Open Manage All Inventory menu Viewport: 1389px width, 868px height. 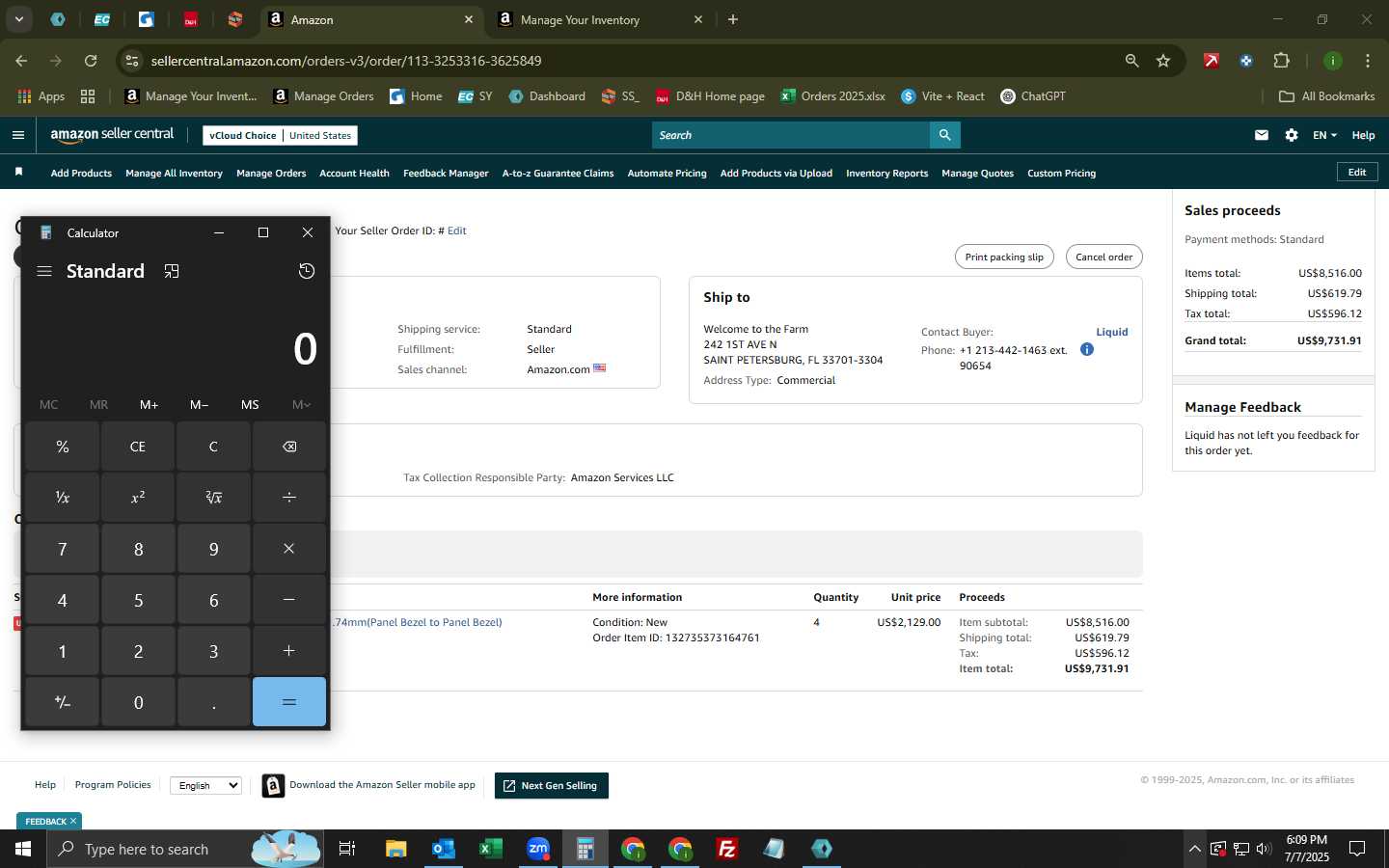174,174
